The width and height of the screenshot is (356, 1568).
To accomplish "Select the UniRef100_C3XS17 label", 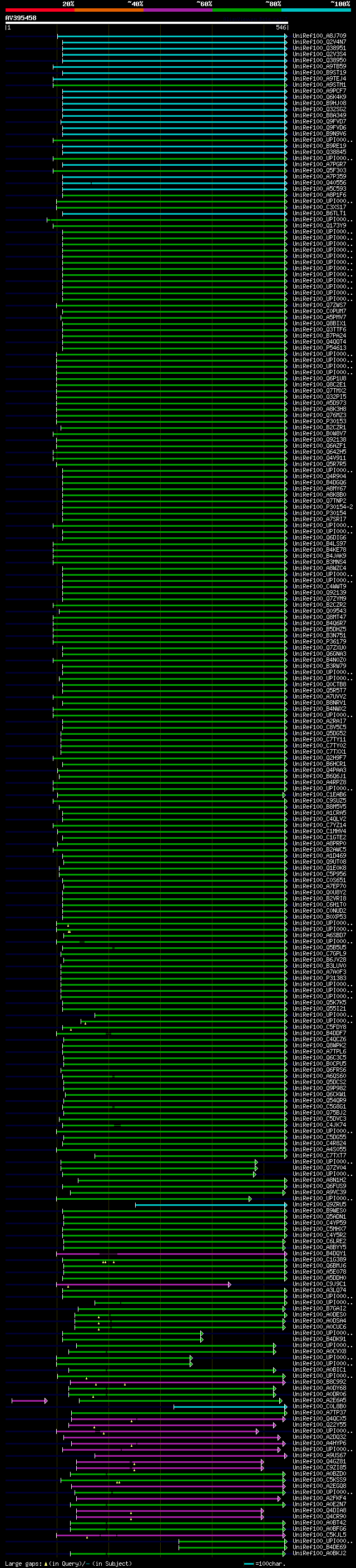I will (x=319, y=207).
